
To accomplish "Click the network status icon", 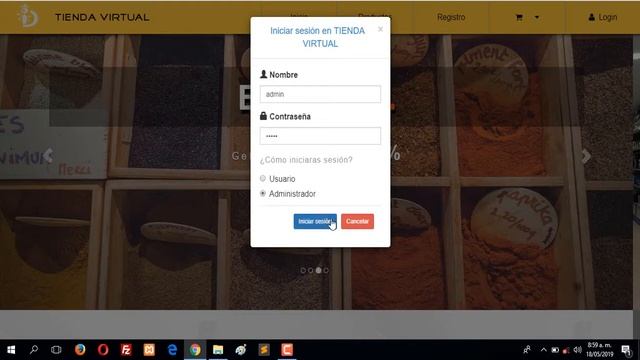I will coord(566,350).
